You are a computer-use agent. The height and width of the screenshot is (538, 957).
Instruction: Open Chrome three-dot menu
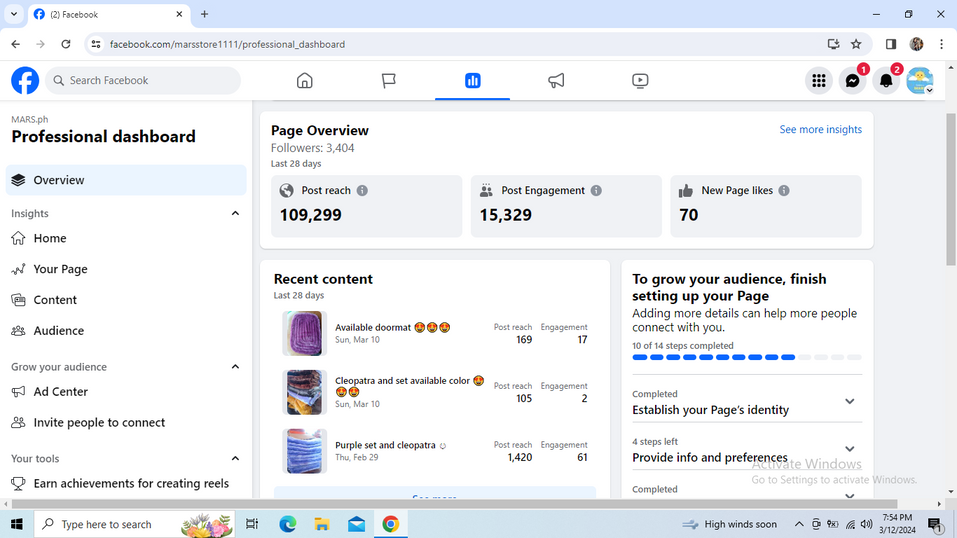tap(942, 44)
